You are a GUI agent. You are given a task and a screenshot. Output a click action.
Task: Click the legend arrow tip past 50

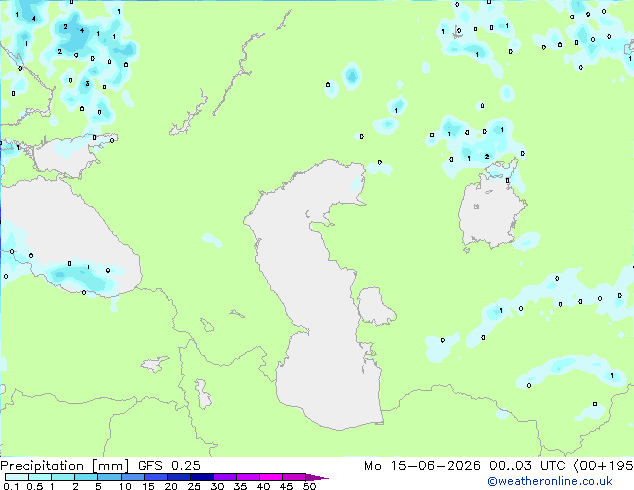[x=317, y=477]
